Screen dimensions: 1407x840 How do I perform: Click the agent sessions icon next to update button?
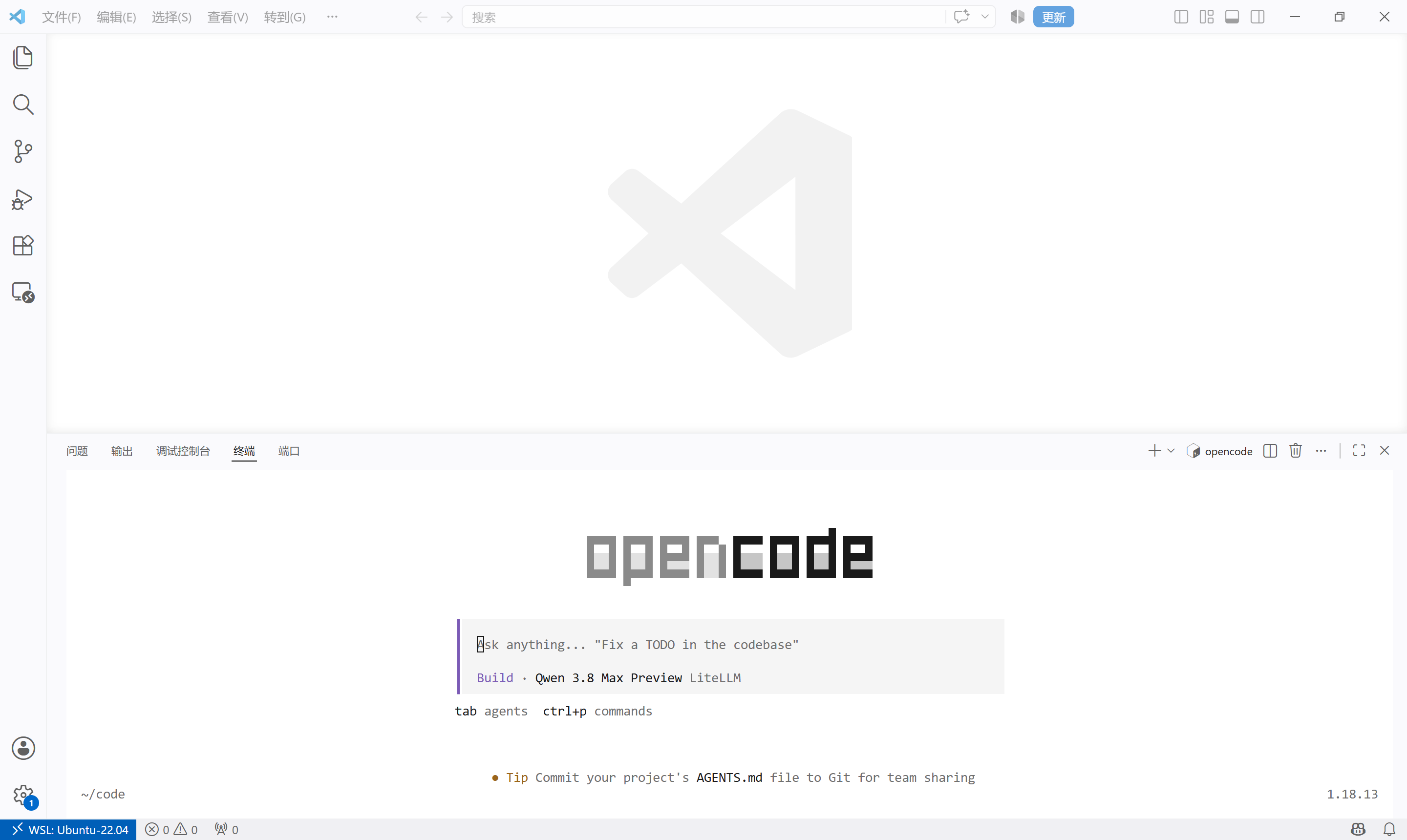pos(1018,17)
